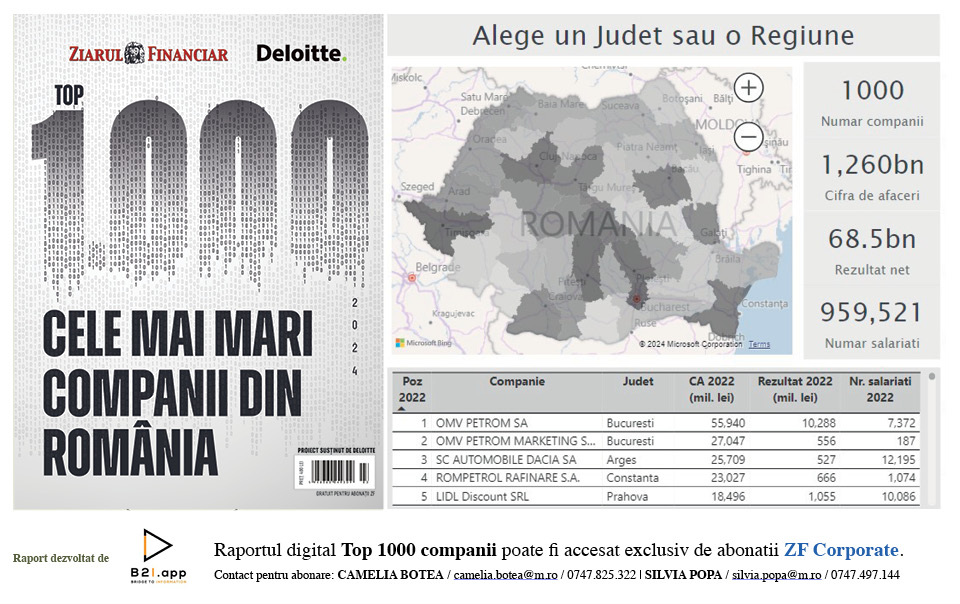
Task: Click the 12,195 salariati value
Action: pos(898,460)
